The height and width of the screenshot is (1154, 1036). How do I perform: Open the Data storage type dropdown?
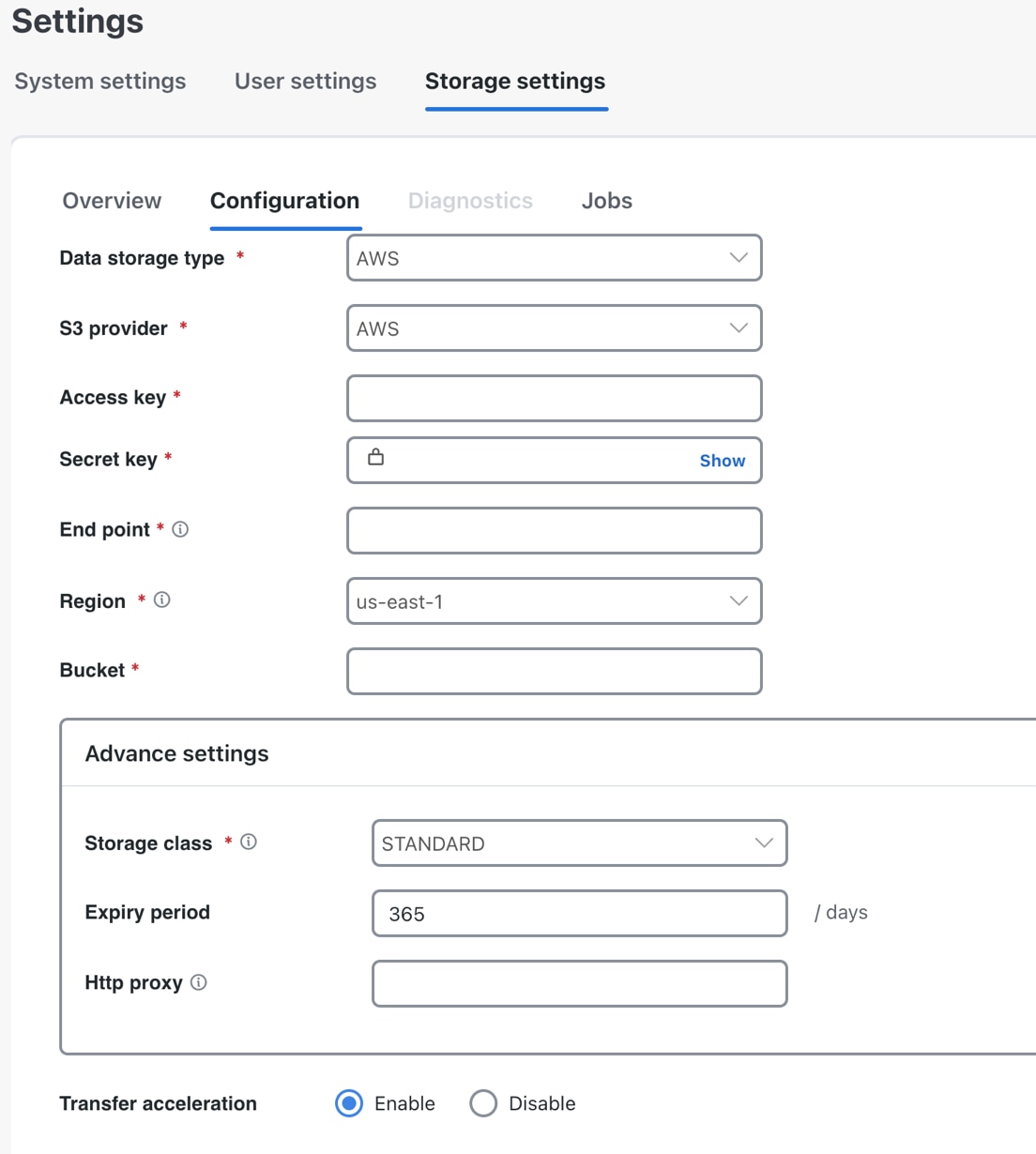coord(554,257)
